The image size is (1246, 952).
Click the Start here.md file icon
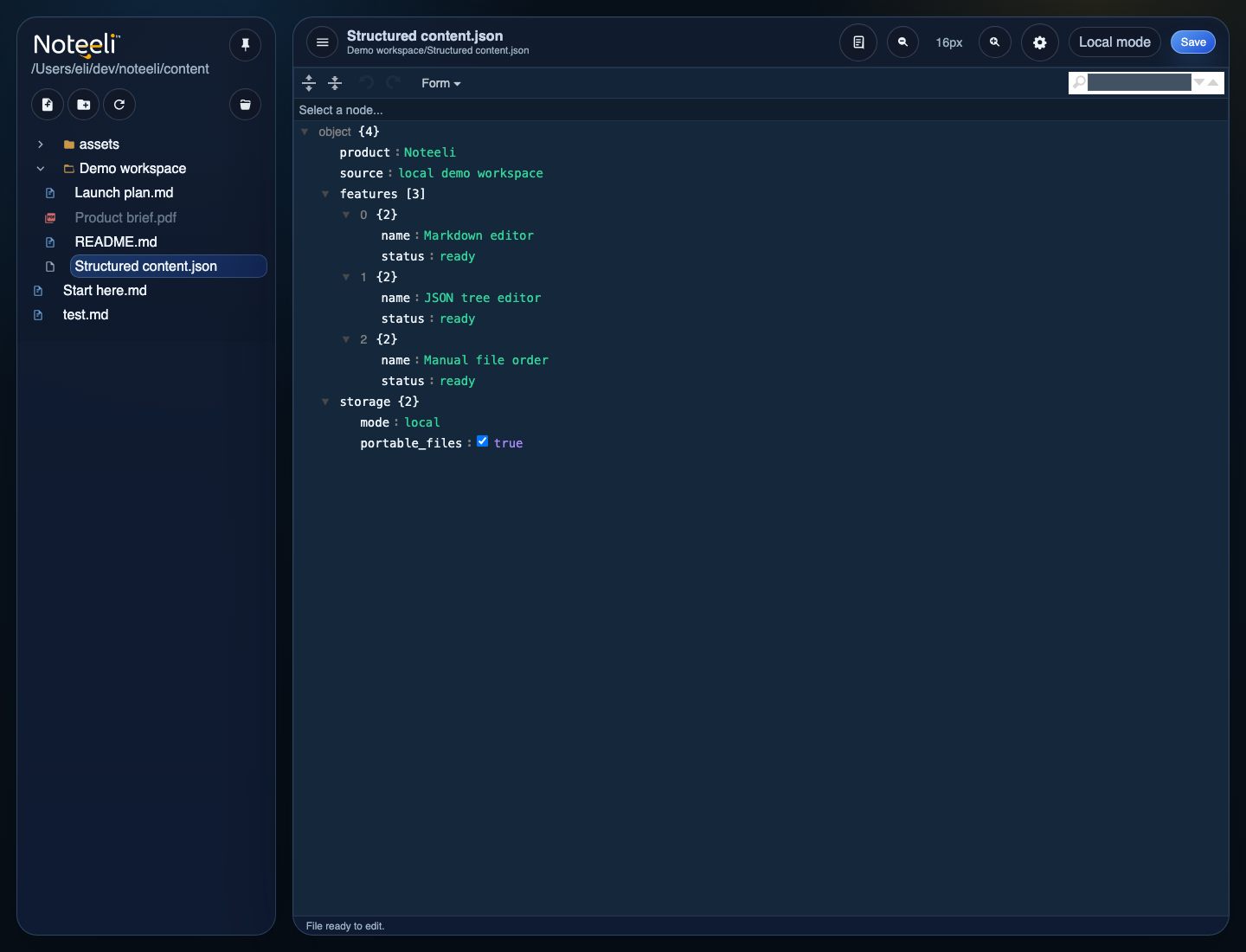tap(38, 291)
